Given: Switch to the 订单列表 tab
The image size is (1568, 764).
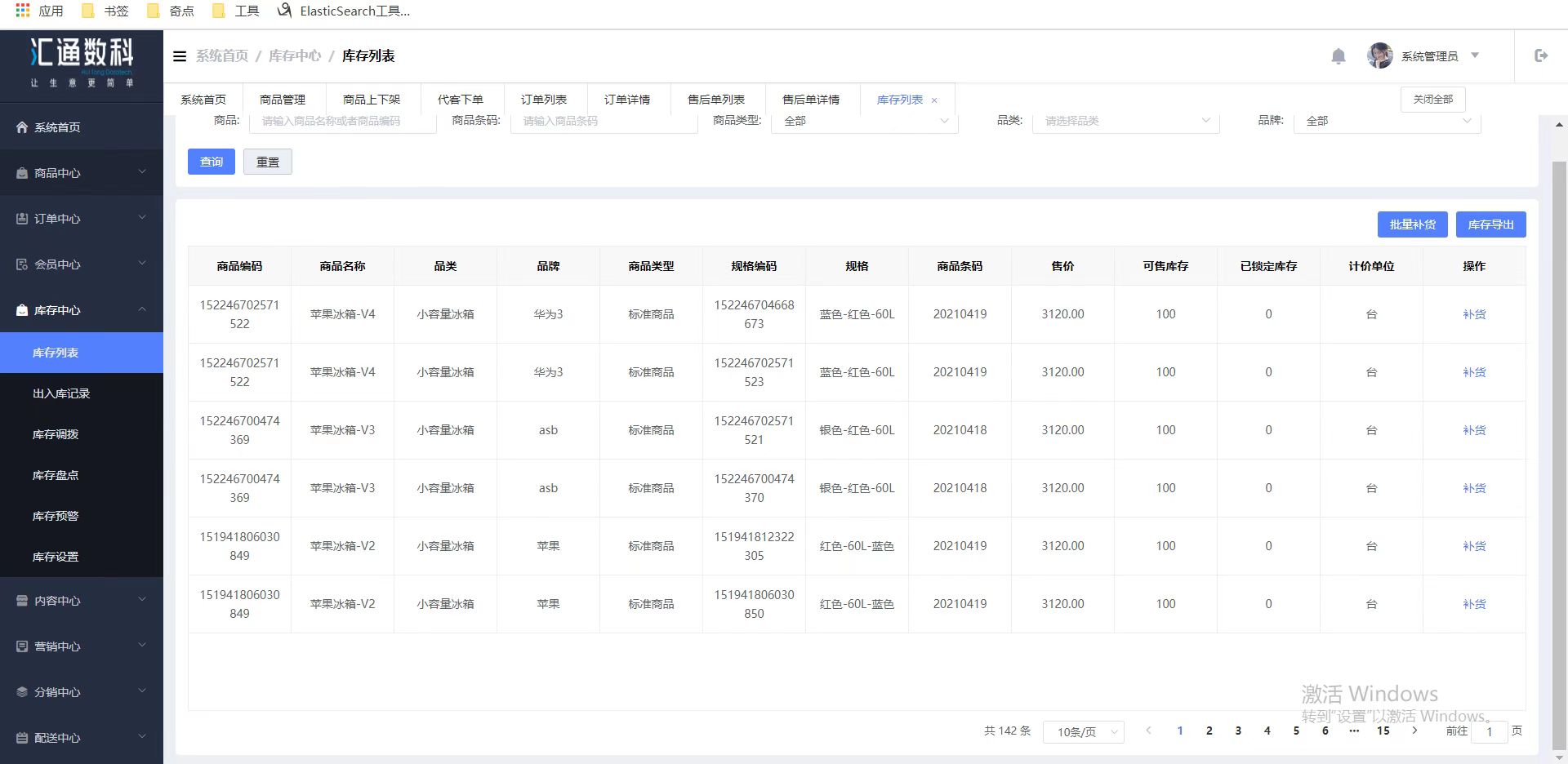Looking at the screenshot, I should coord(544,100).
